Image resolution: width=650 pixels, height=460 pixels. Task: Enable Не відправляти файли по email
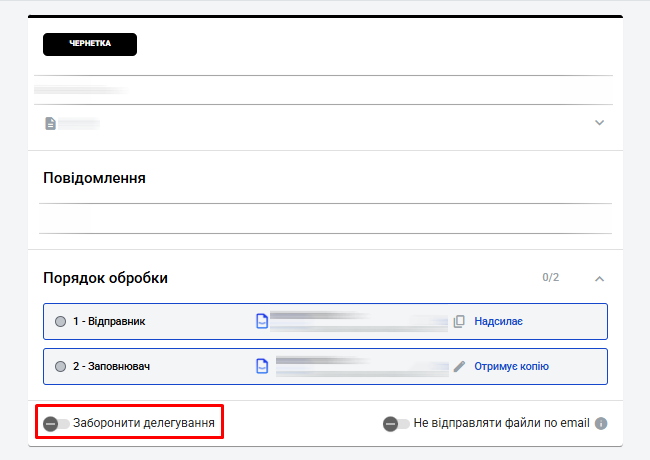pyautogui.click(x=396, y=424)
